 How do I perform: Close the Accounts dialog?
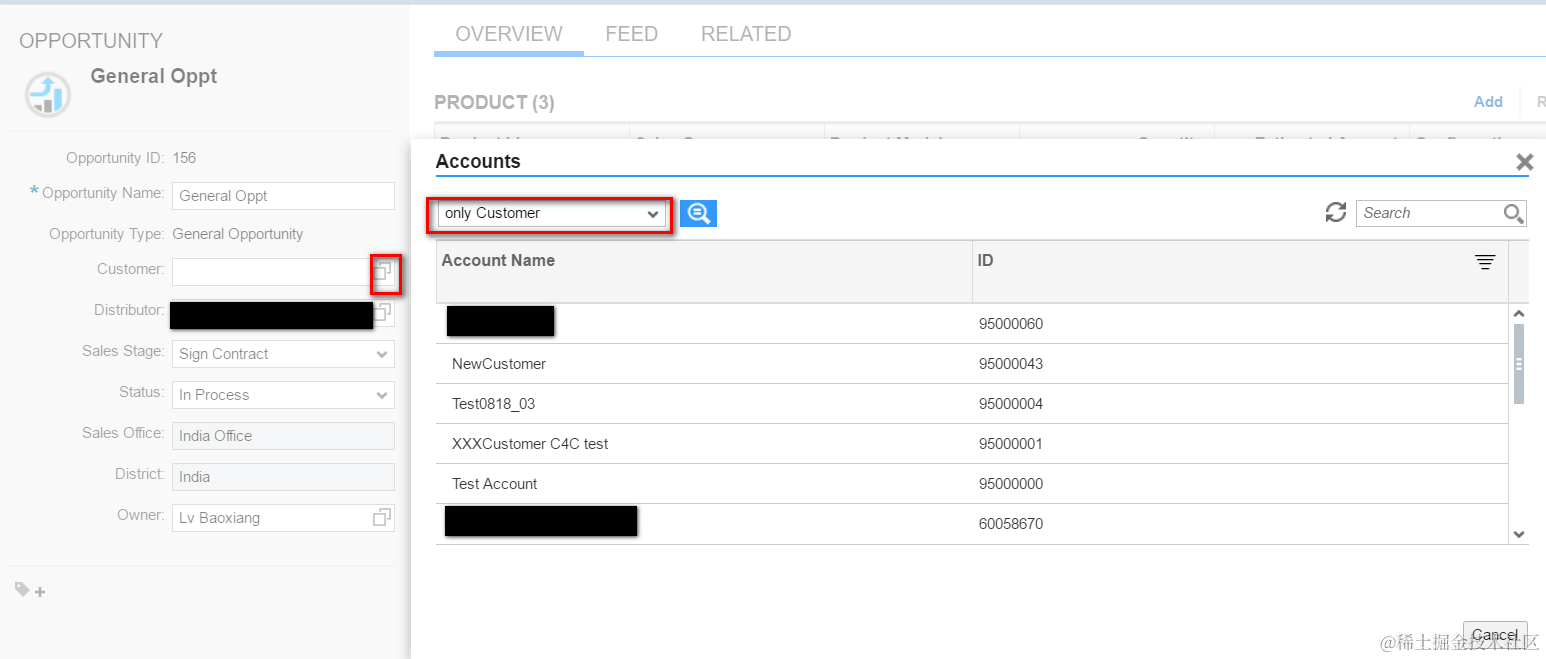pos(1524,162)
